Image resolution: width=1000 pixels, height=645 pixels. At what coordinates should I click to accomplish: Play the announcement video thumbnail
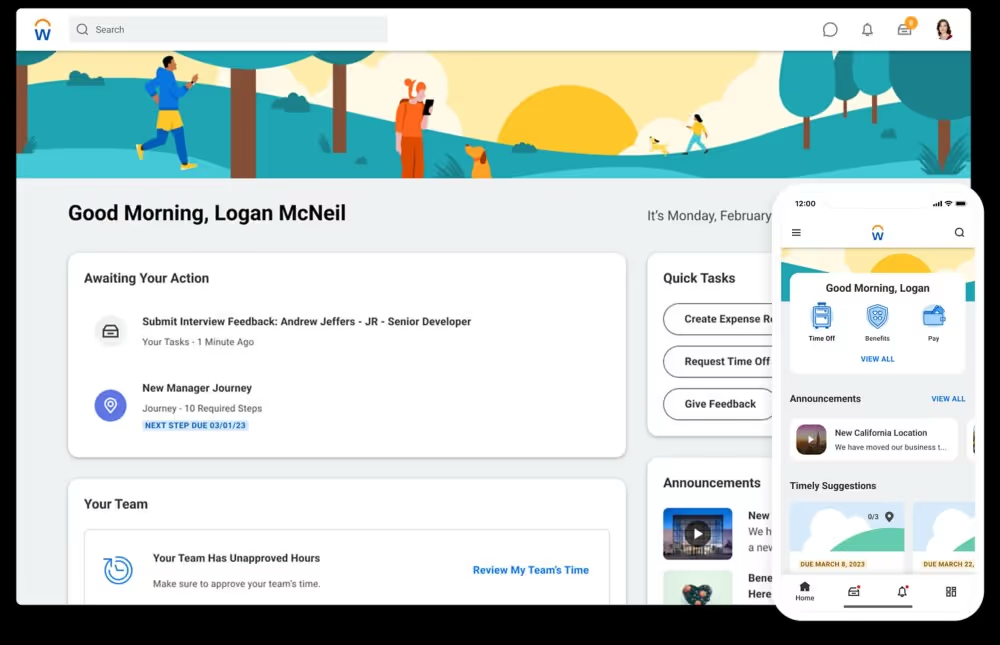(698, 533)
